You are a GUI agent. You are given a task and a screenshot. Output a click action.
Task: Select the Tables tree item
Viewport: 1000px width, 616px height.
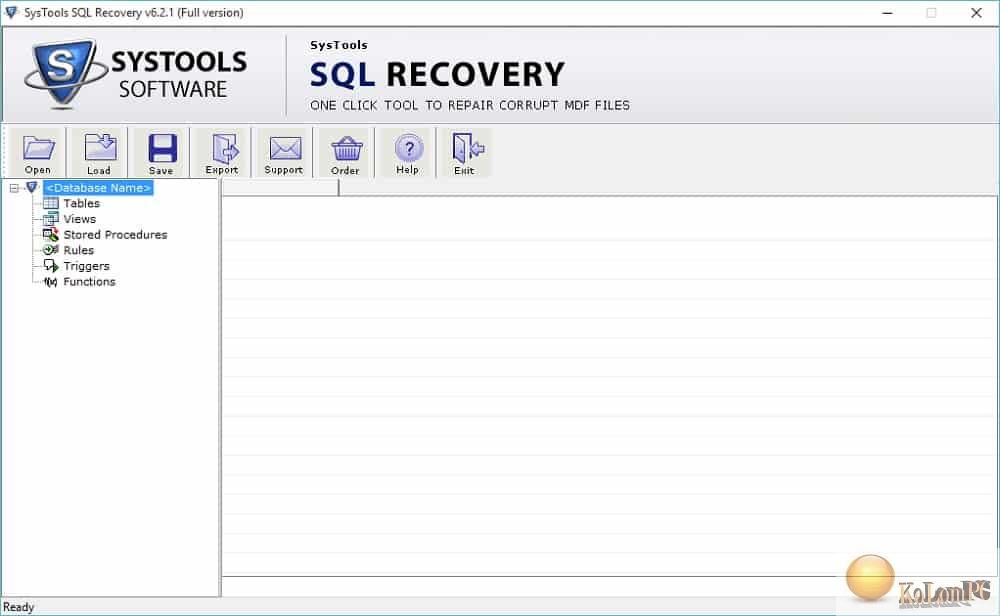82,203
